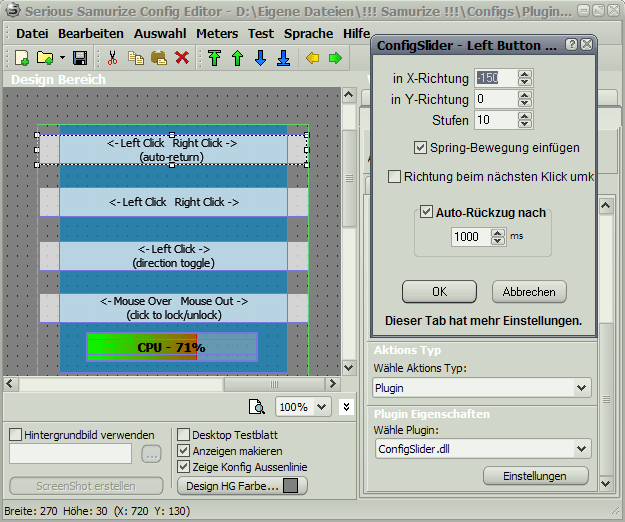Image resolution: width=625 pixels, height=522 pixels.
Task: Click the Save floppy disk icon
Action: pyautogui.click(x=80, y=58)
